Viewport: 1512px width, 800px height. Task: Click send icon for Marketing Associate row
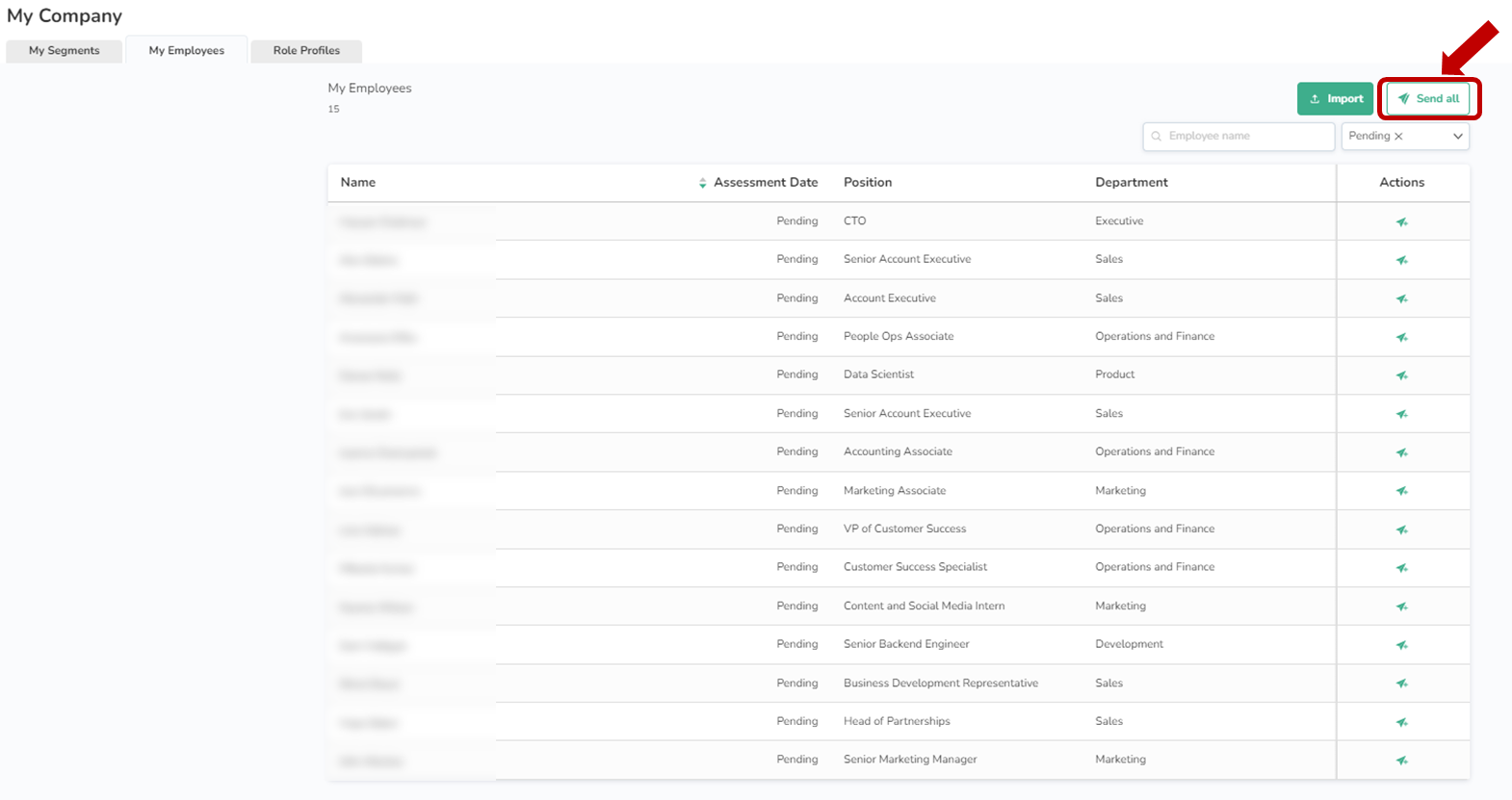[1401, 491]
